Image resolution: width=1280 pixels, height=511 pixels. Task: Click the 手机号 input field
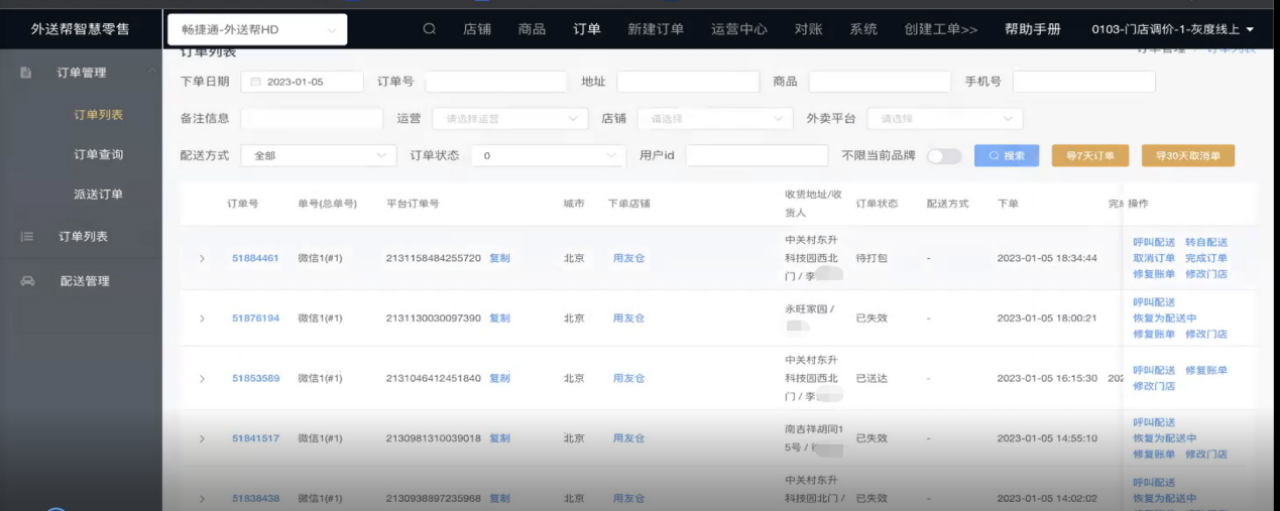click(x=1083, y=82)
